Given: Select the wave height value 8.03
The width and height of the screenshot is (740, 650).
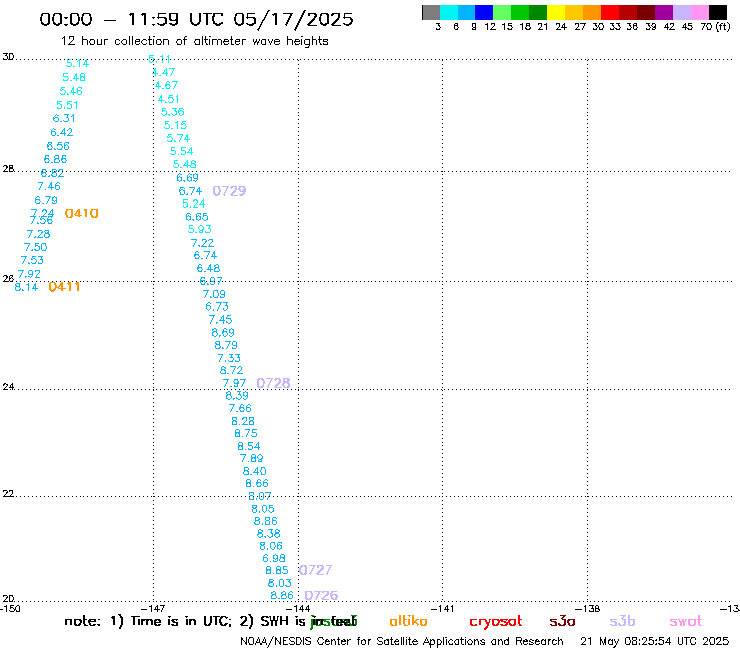Looking at the screenshot, I should coord(279,583).
